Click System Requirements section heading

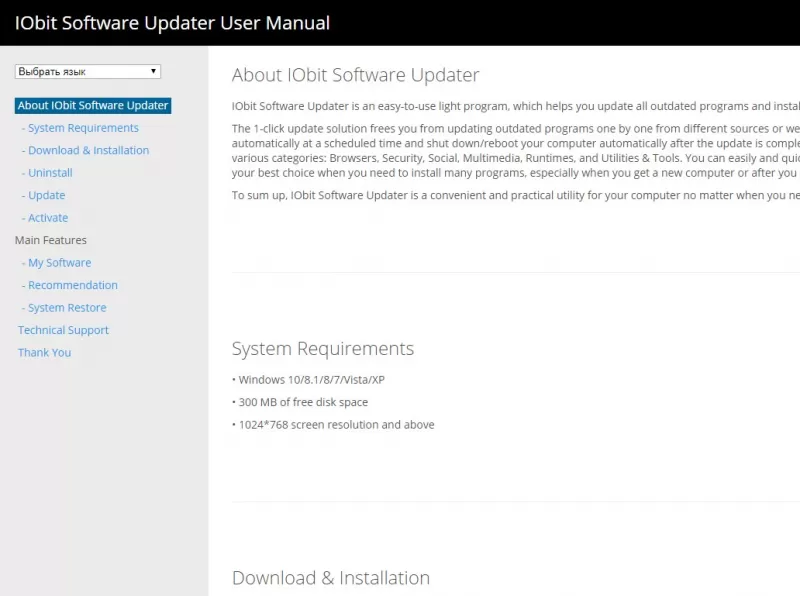tap(323, 349)
